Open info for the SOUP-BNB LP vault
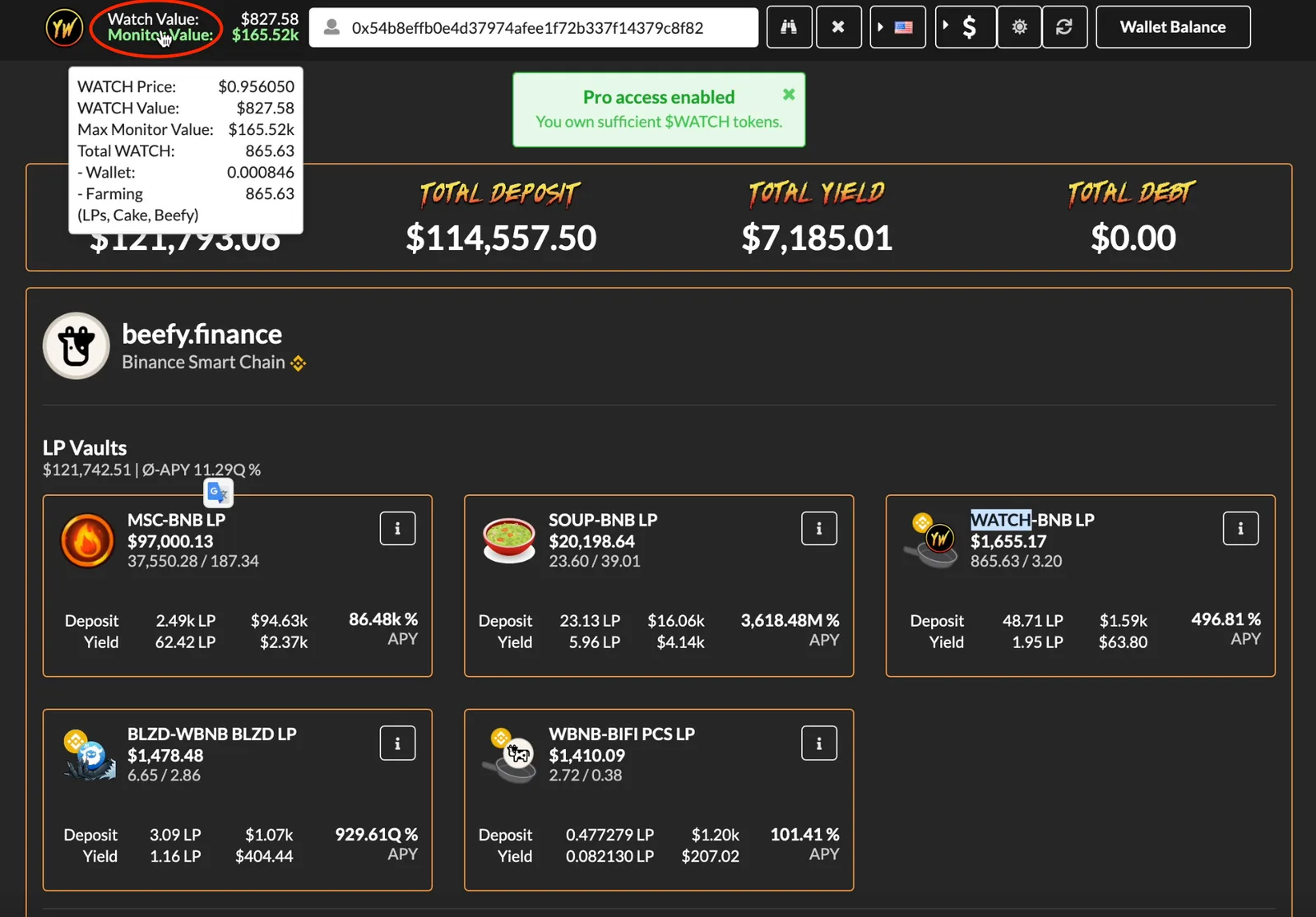 coord(819,528)
